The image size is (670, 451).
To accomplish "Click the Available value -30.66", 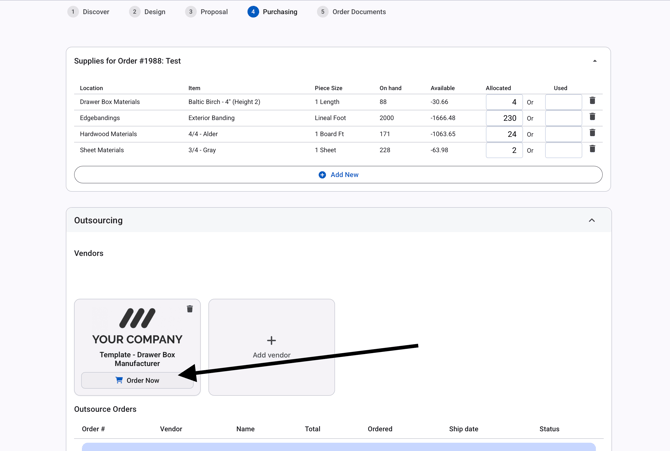I will pyautogui.click(x=439, y=102).
